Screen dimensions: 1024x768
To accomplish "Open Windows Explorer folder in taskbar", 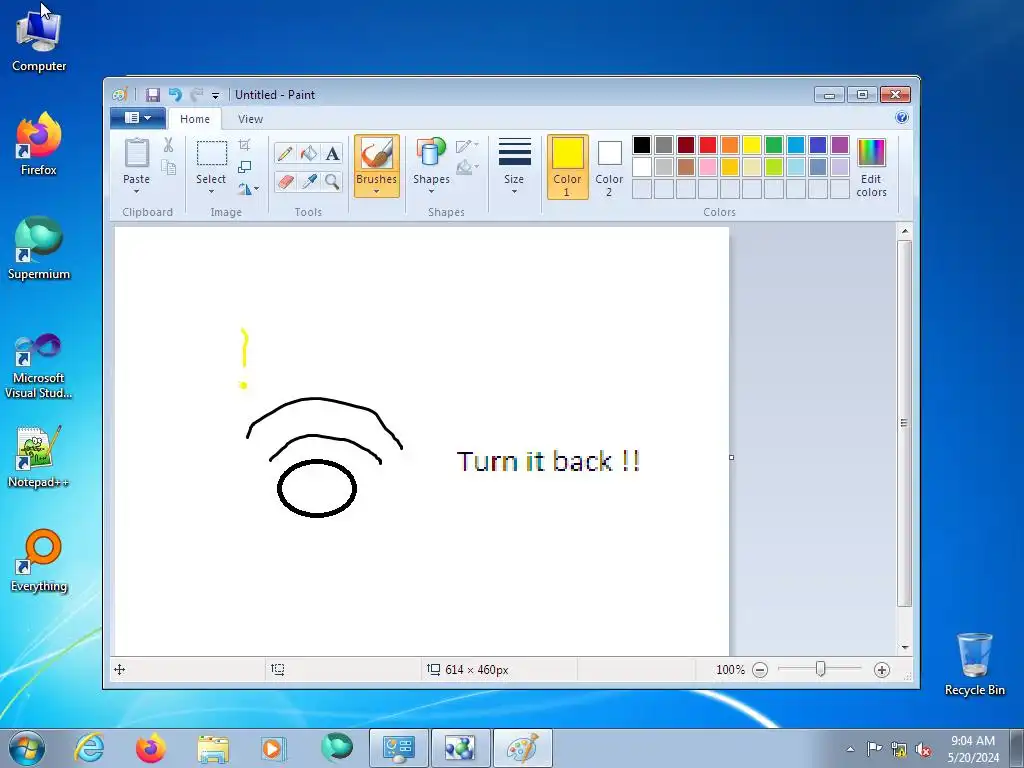I will click(213, 748).
